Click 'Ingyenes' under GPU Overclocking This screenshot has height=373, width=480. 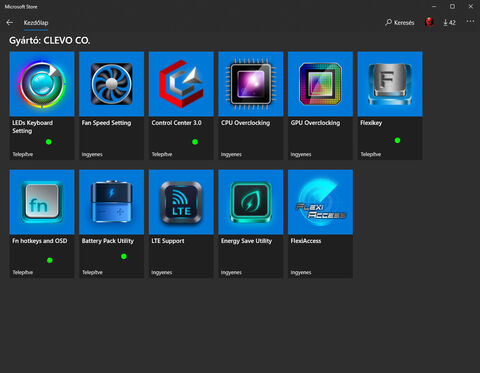pos(301,154)
